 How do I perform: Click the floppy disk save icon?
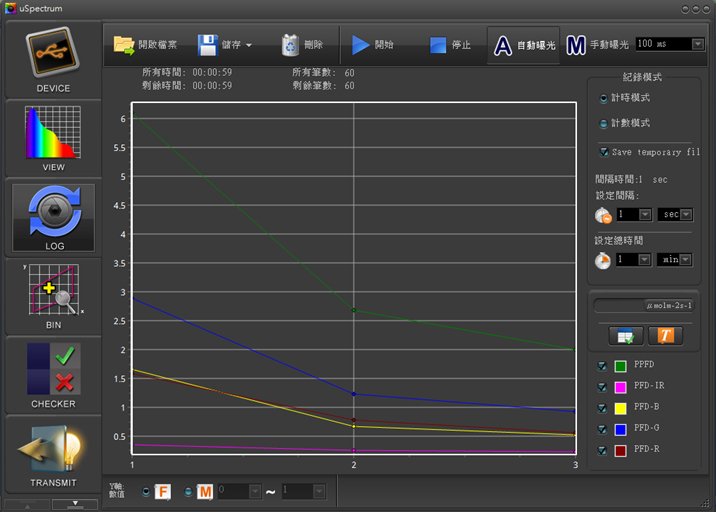207,45
